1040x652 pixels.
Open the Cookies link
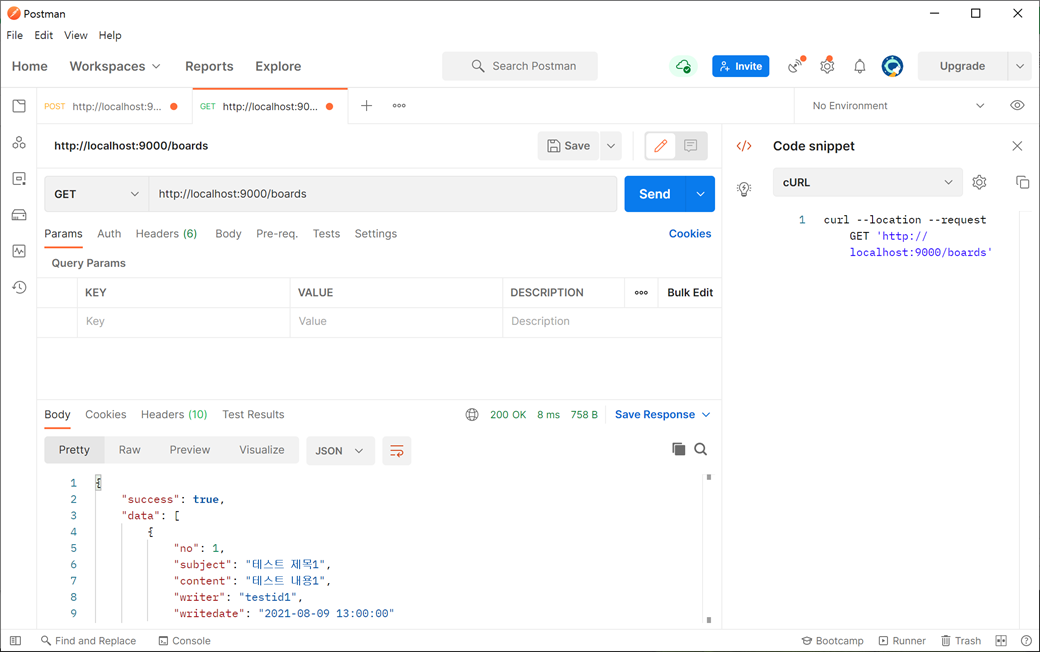coord(690,233)
